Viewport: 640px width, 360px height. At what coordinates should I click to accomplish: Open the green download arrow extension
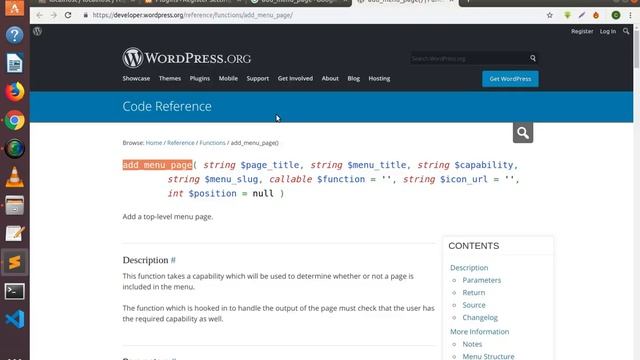[x=567, y=15]
